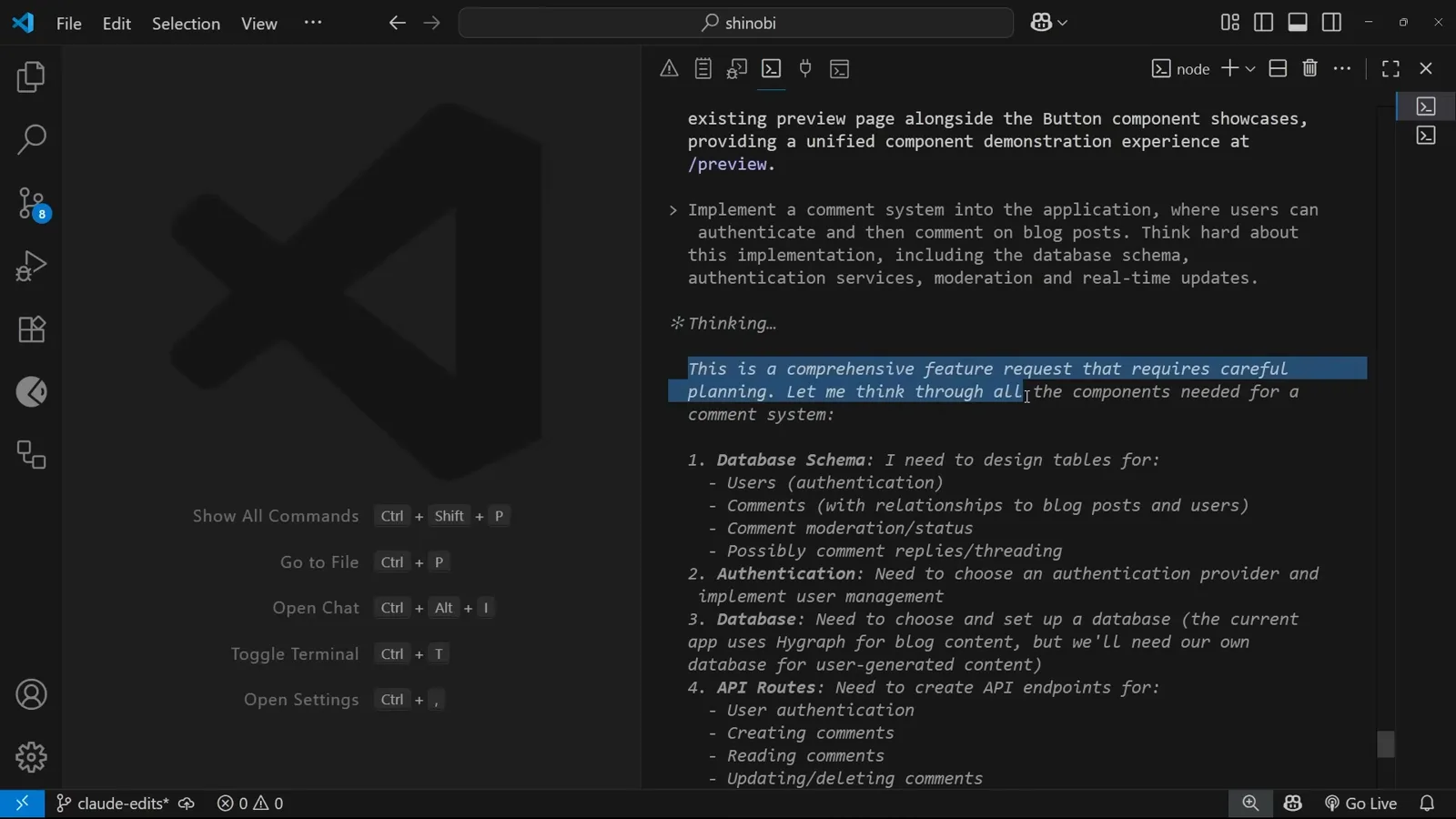Open Customize Layout in title bar
This screenshot has height=819, width=1456.
click(1229, 23)
